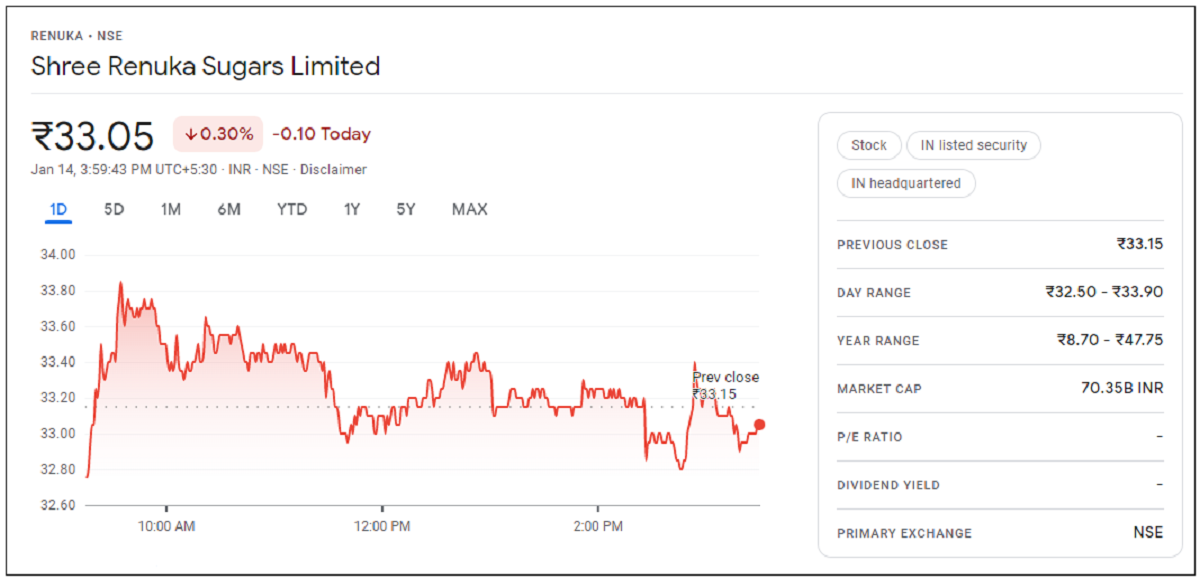Show the 6M chart range

click(229, 209)
